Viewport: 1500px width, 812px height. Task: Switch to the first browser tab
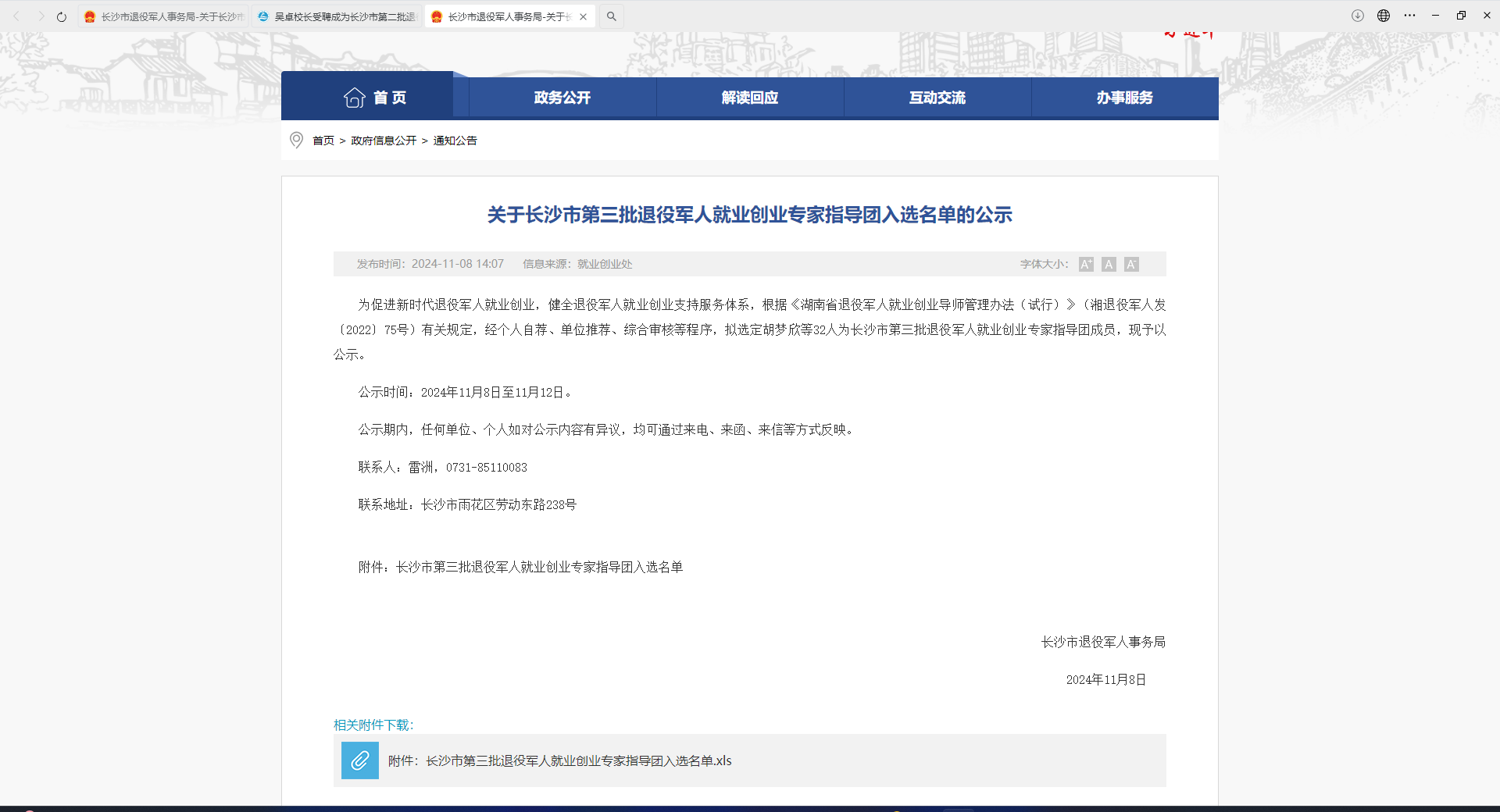point(164,16)
